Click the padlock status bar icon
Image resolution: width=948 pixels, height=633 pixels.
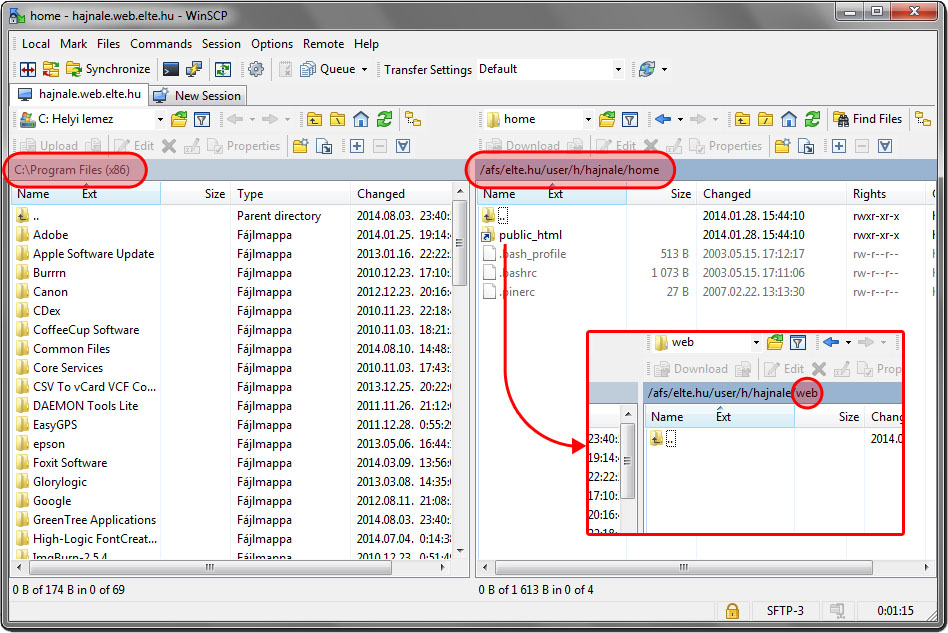click(732, 611)
